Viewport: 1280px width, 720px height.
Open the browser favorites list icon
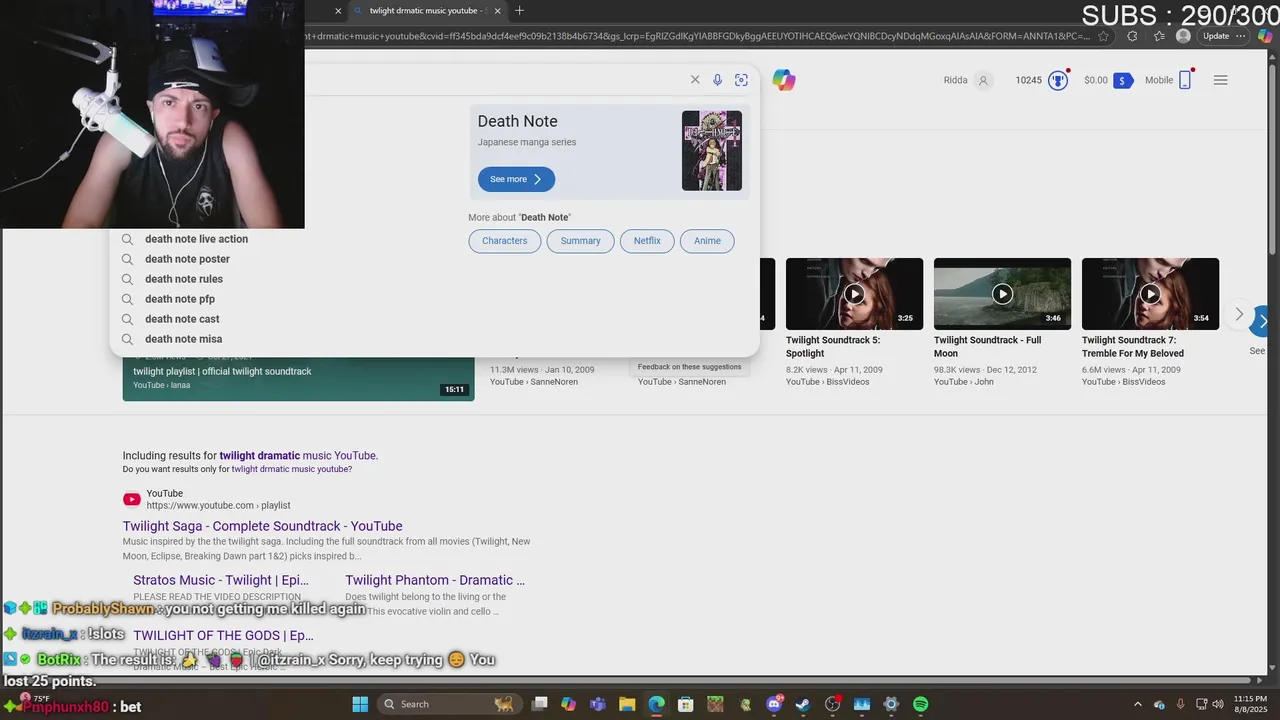click(x=1159, y=36)
